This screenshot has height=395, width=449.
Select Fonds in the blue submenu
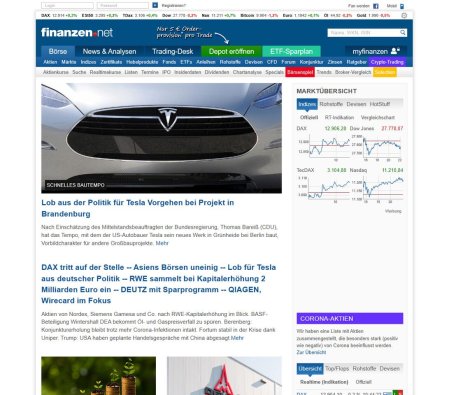click(169, 62)
